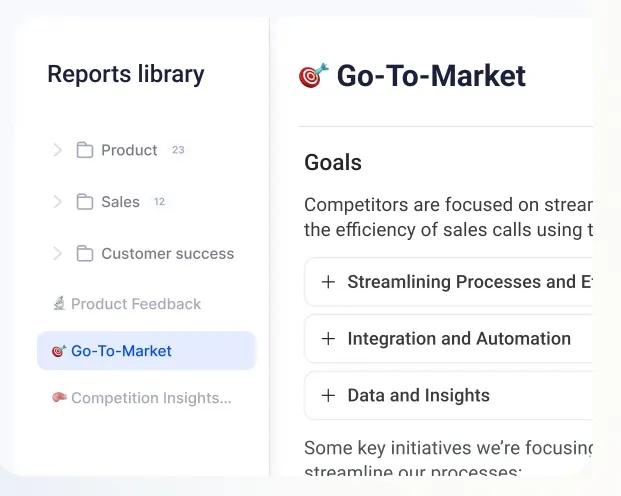Click the Product folder icon
This screenshot has height=496, width=621.
(85, 150)
